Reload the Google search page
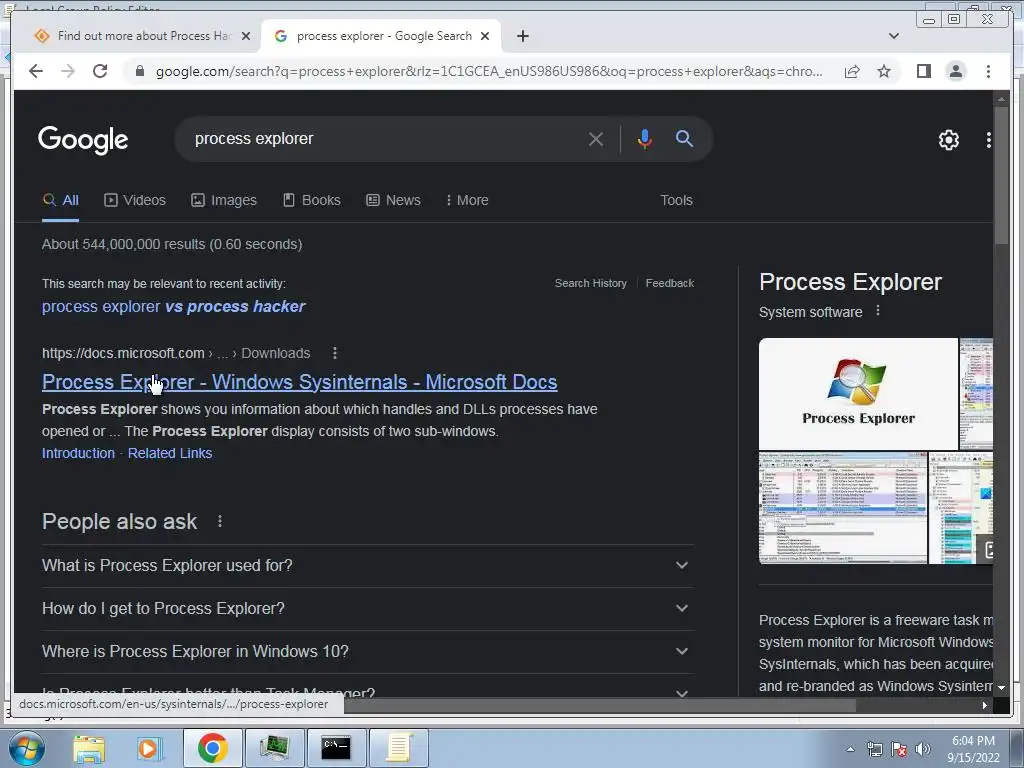Viewport: 1024px width, 768px height. point(100,71)
